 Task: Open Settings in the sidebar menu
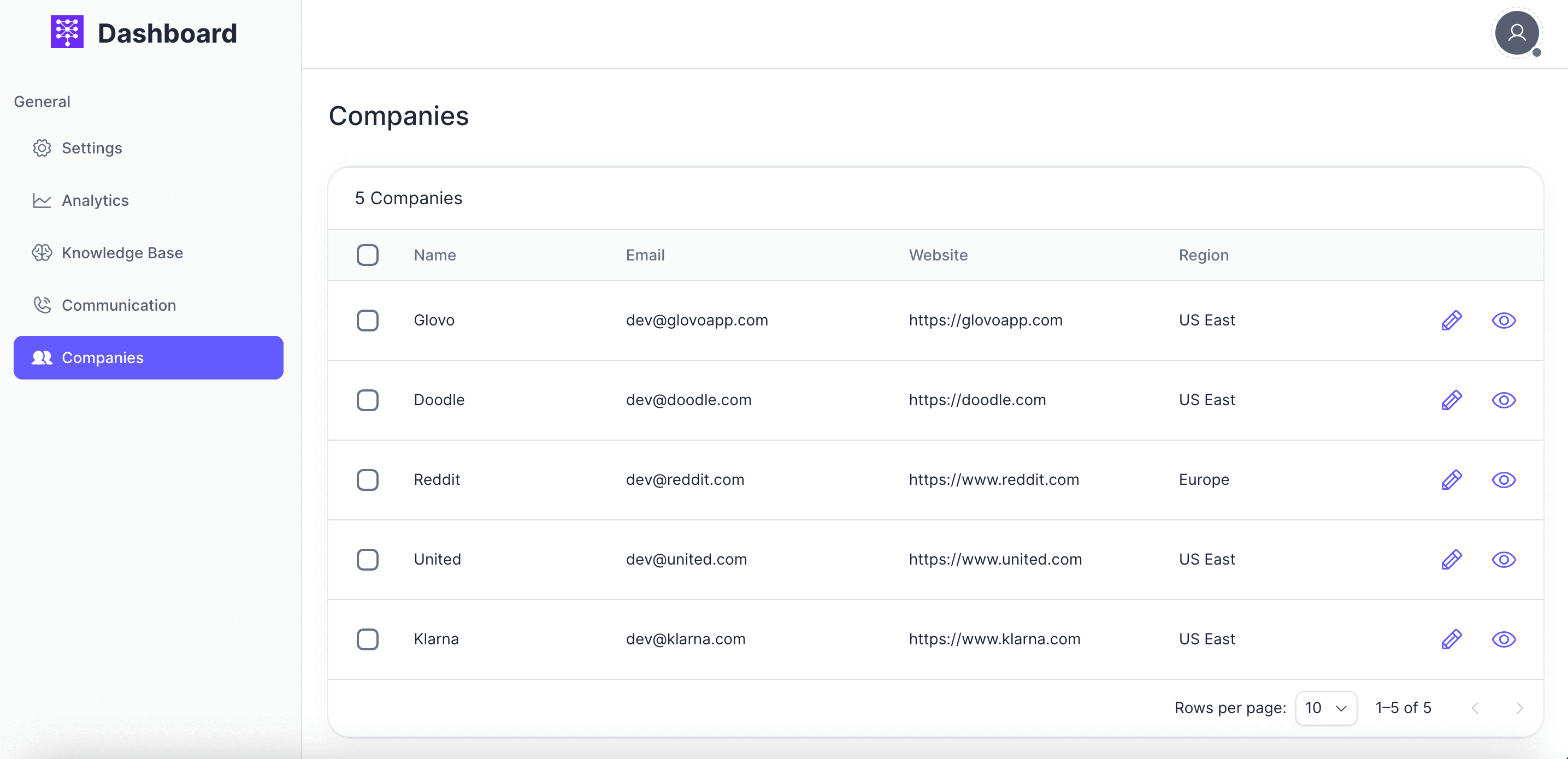click(x=149, y=148)
